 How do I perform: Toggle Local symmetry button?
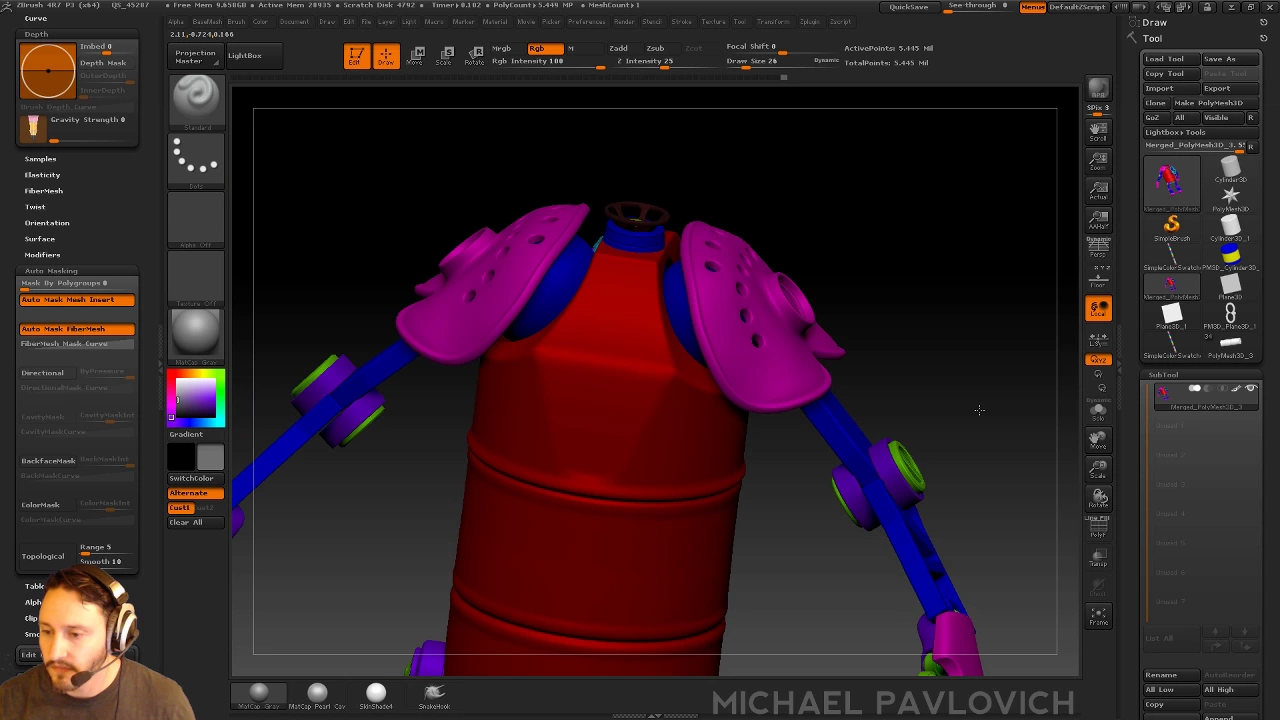pyautogui.click(x=1098, y=309)
